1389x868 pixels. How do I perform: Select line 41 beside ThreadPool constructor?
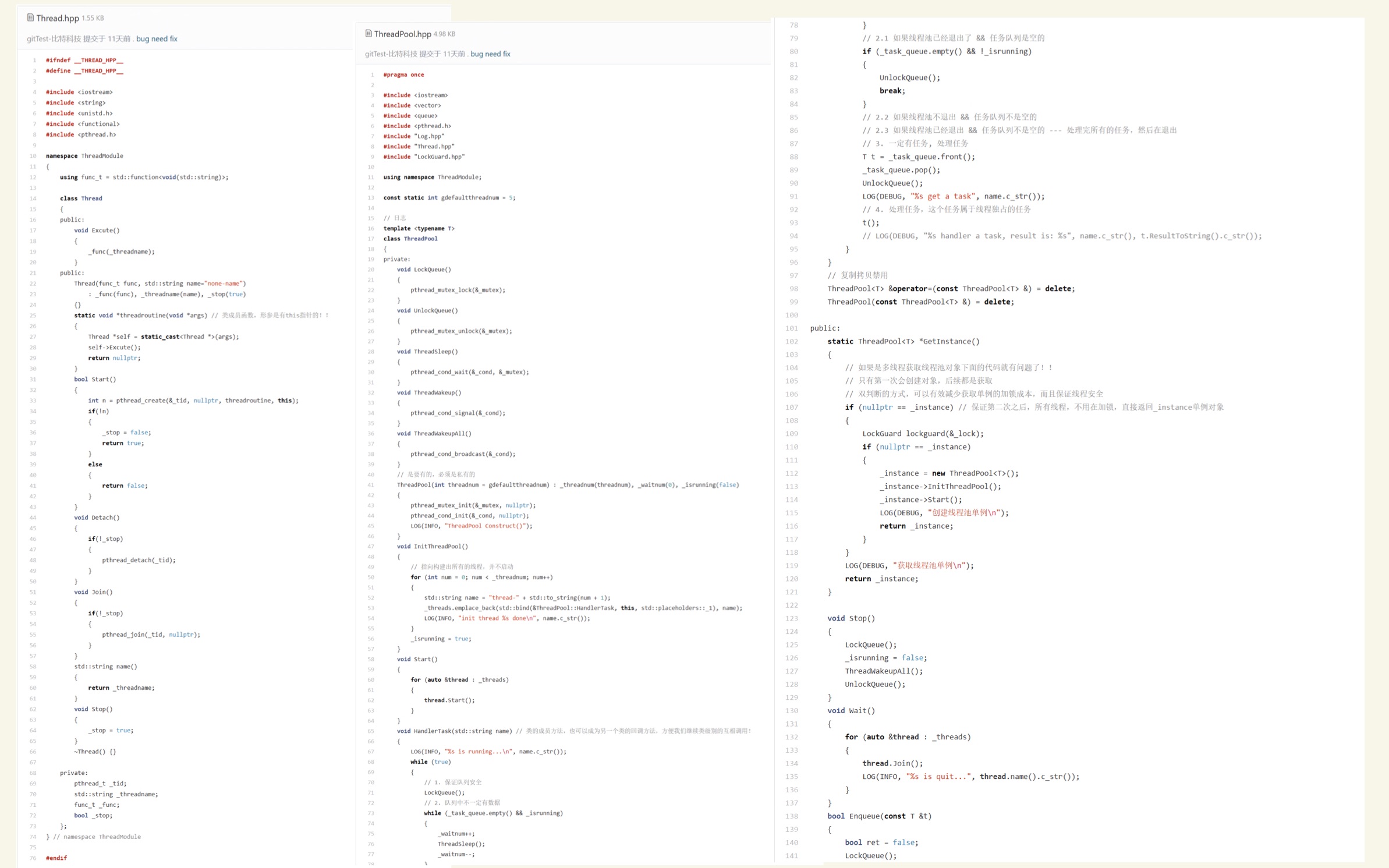[371, 485]
